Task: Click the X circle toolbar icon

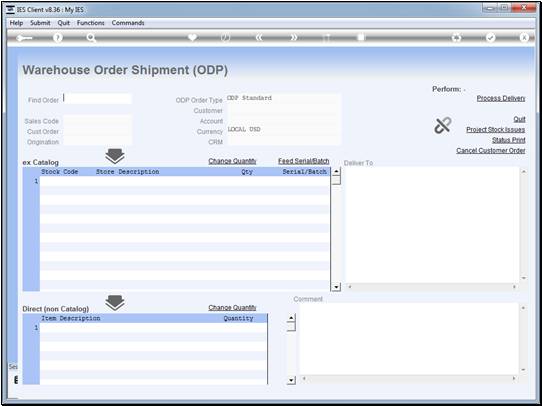Action: click(x=524, y=38)
